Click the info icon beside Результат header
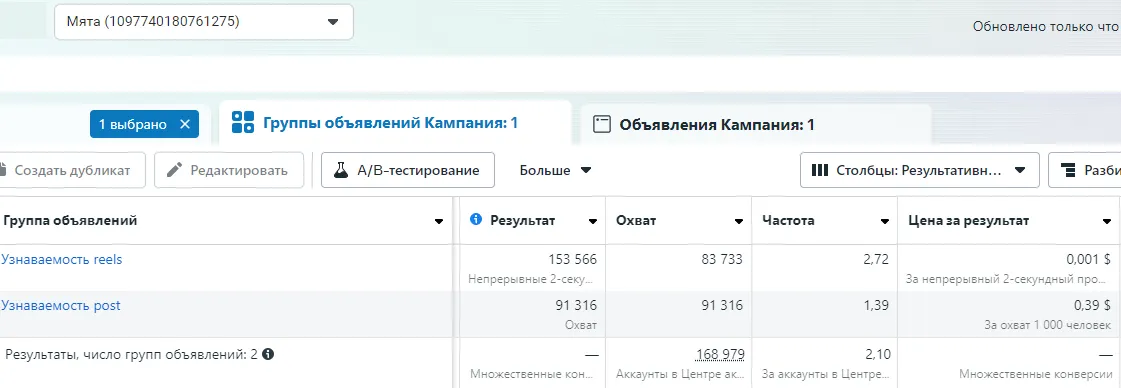This screenshot has height=388, width=1121. point(476,220)
